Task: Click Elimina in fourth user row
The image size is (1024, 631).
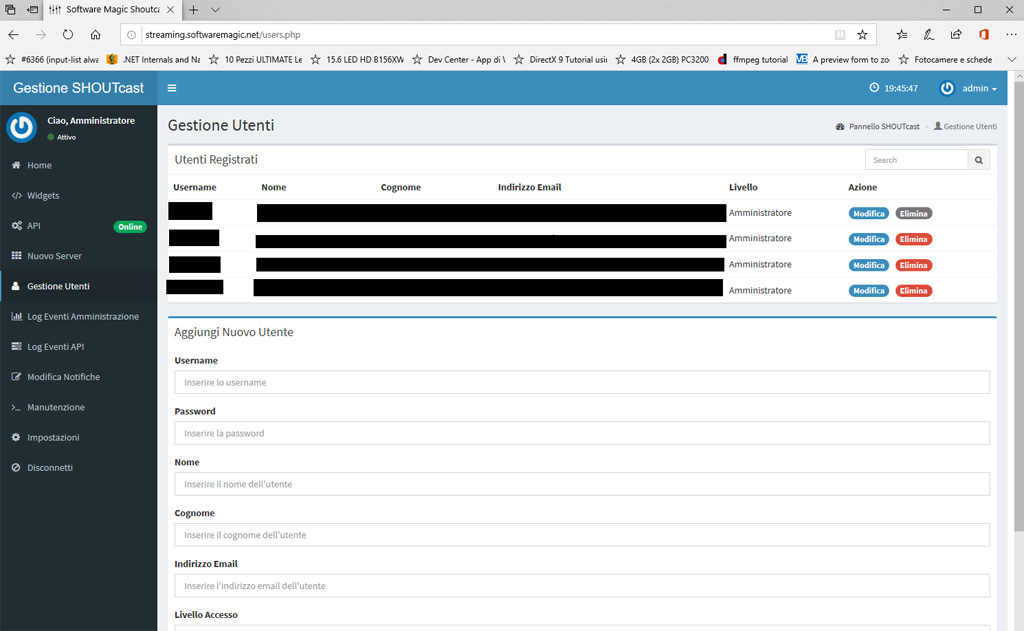Action: click(913, 291)
